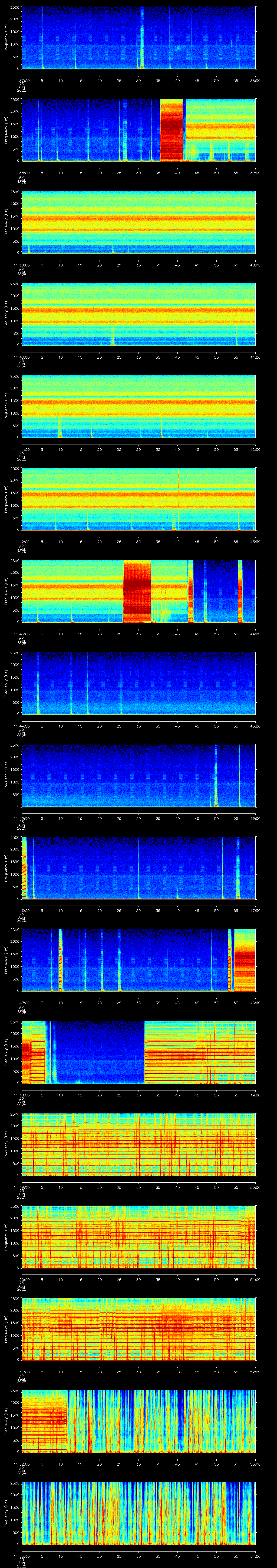This screenshot has width=277, height=1568.
Task: Click the 11:45:00 start time label
Action: coord(21,818)
